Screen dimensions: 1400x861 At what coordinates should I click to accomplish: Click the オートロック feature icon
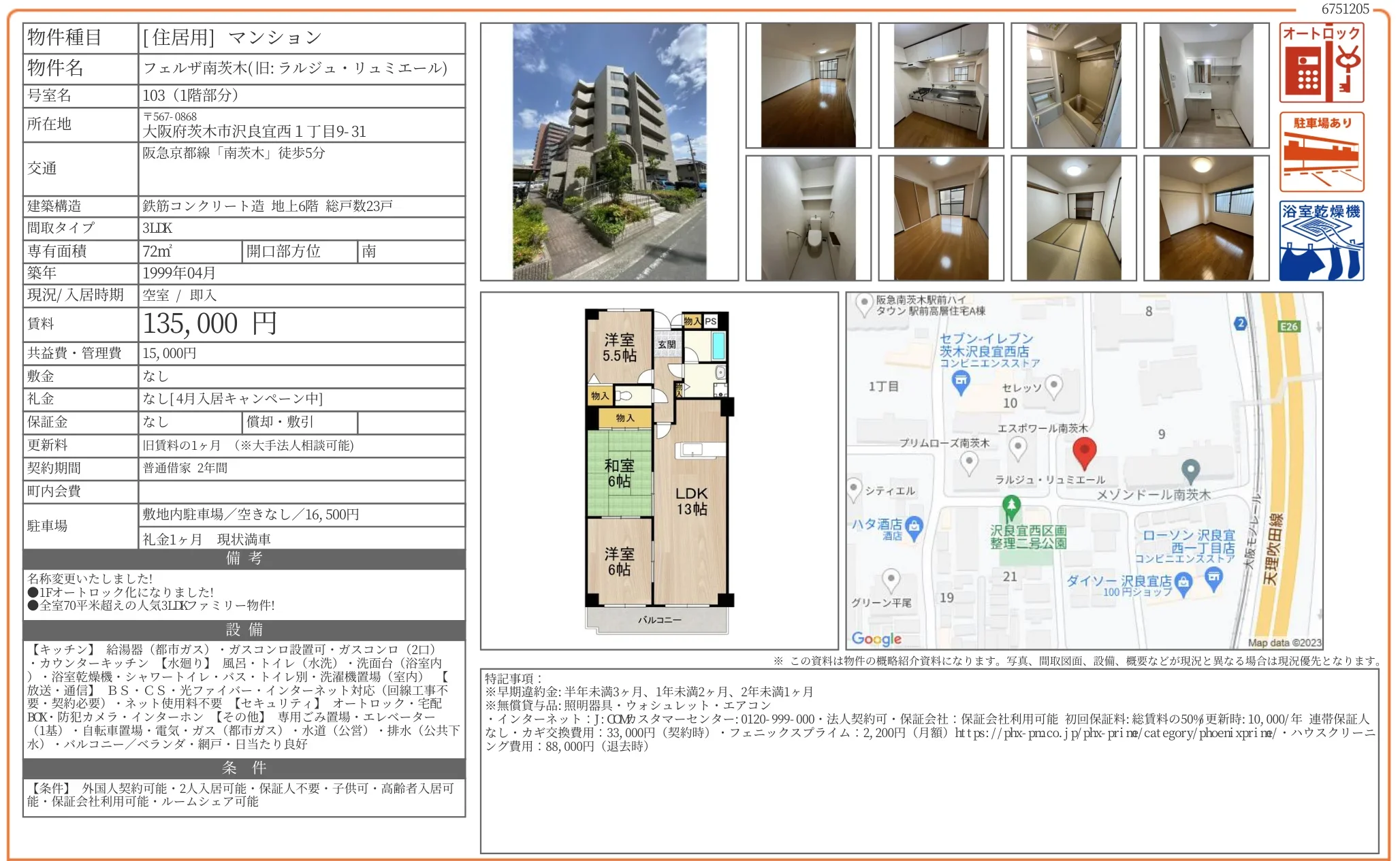click(1320, 63)
